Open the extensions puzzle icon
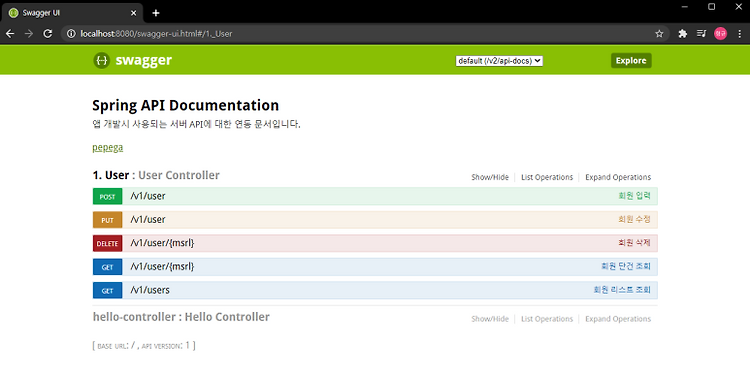The width and height of the screenshot is (750, 372). (683, 33)
